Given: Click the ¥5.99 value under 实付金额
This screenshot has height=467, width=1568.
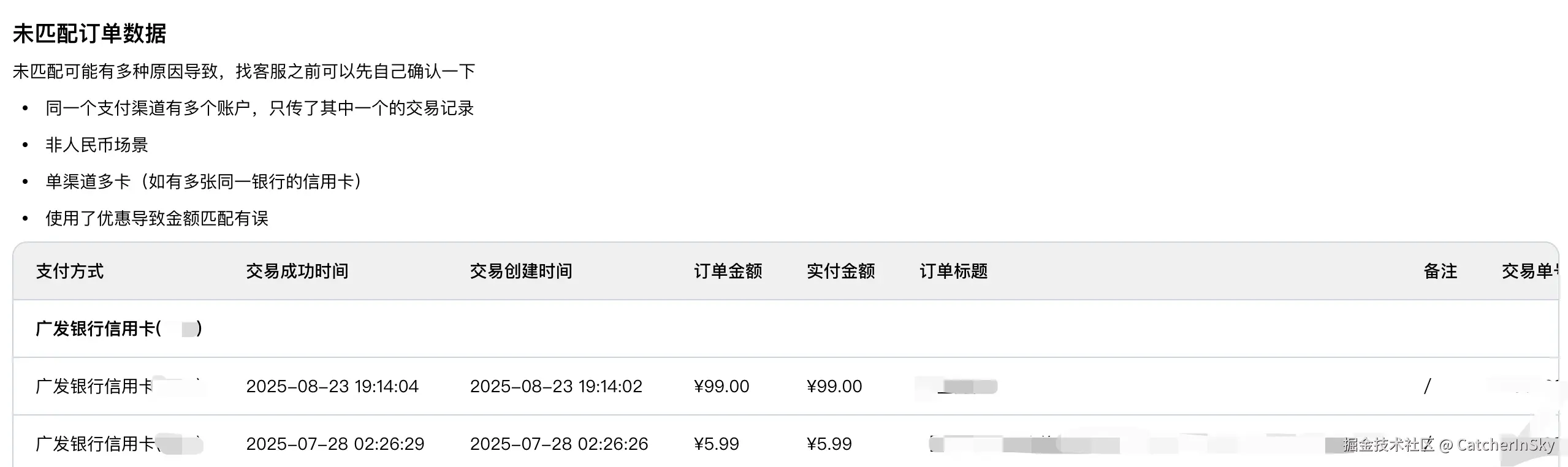Looking at the screenshot, I should [829, 444].
